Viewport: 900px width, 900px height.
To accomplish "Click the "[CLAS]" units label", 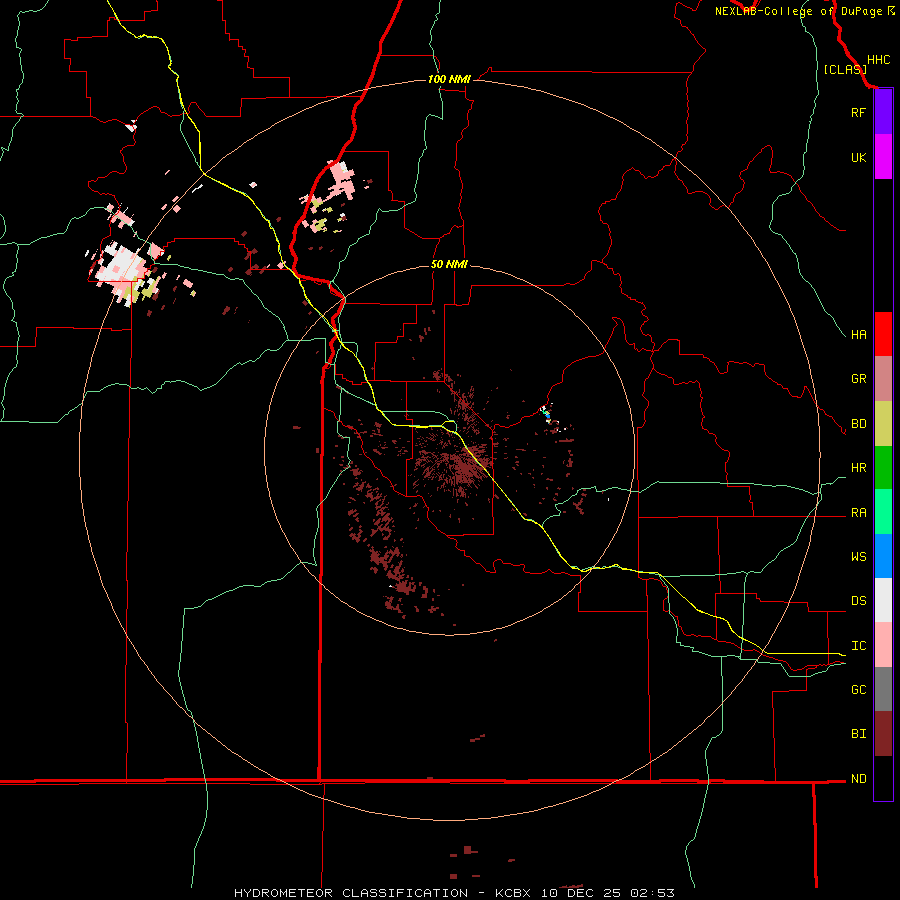I will point(845,69).
